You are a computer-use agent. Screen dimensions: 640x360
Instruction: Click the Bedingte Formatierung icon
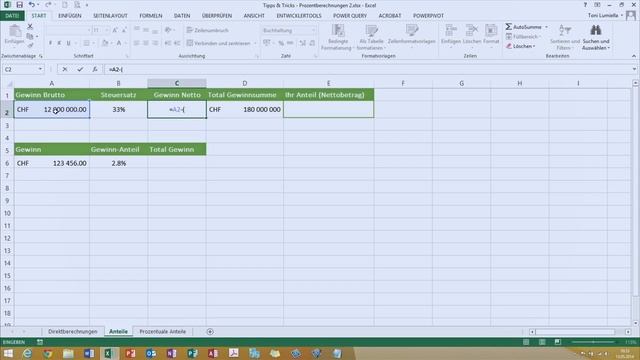click(338, 30)
